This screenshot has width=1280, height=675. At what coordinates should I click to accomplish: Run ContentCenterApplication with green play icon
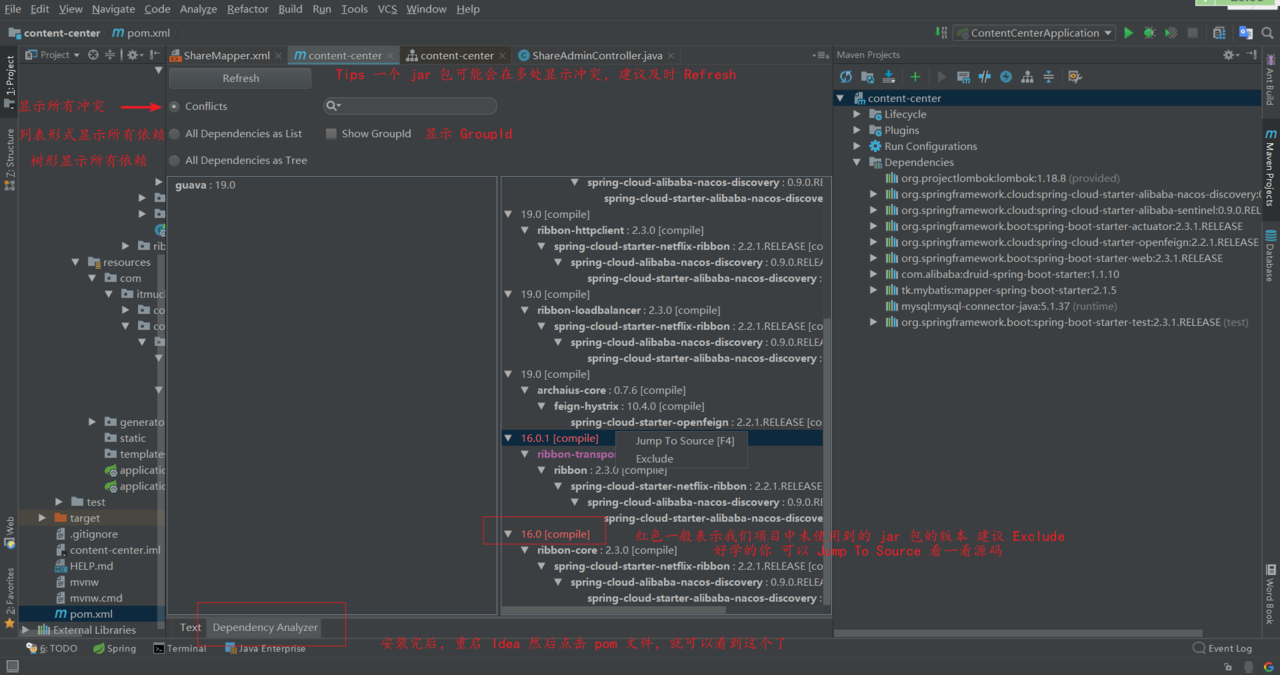[1128, 33]
